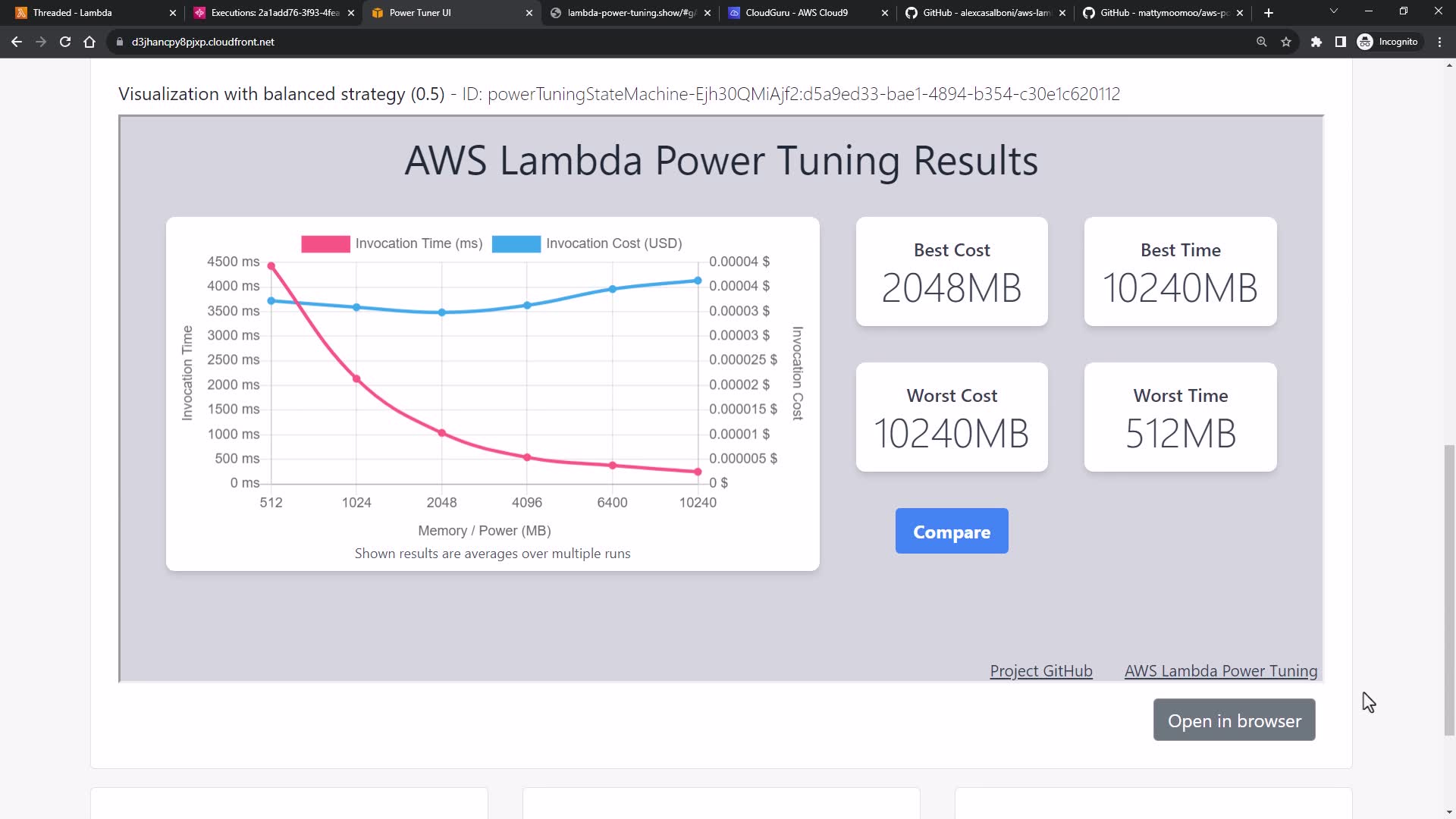Open new tab with plus icon
Screen dimensions: 1456x819
[x=1269, y=13]
